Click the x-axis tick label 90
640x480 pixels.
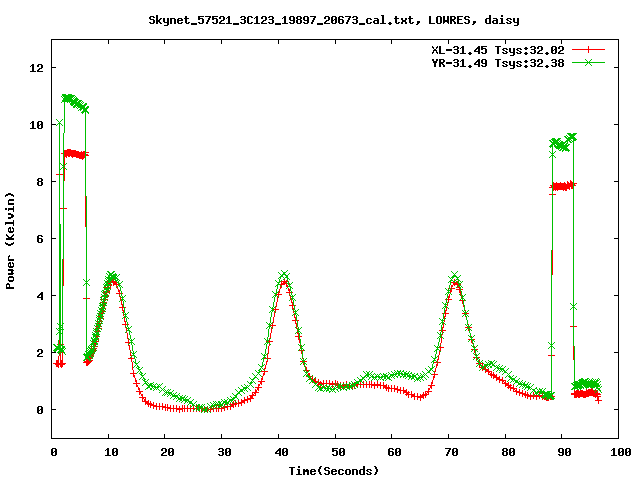564,452
